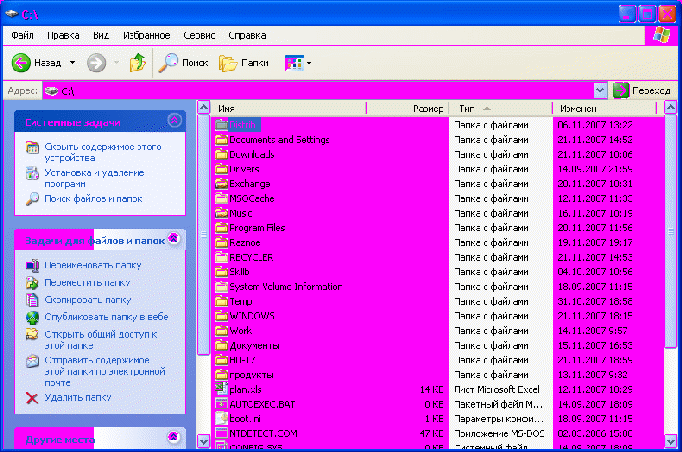This screenshot has width=682, height=452.
Task: Click the grey Forward arrow icon
Action: (x=96, y=63)
